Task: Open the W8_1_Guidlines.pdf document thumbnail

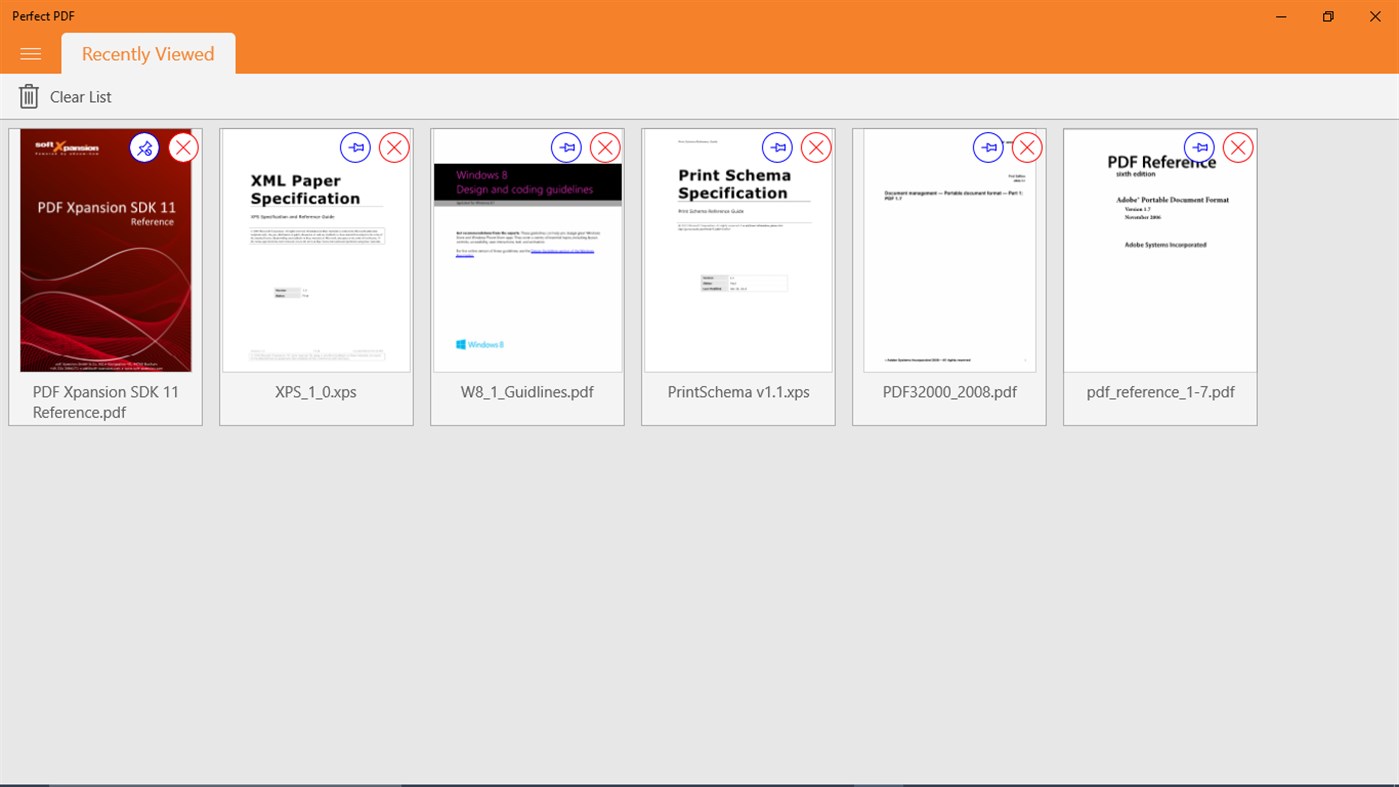Action: [527, 260]
